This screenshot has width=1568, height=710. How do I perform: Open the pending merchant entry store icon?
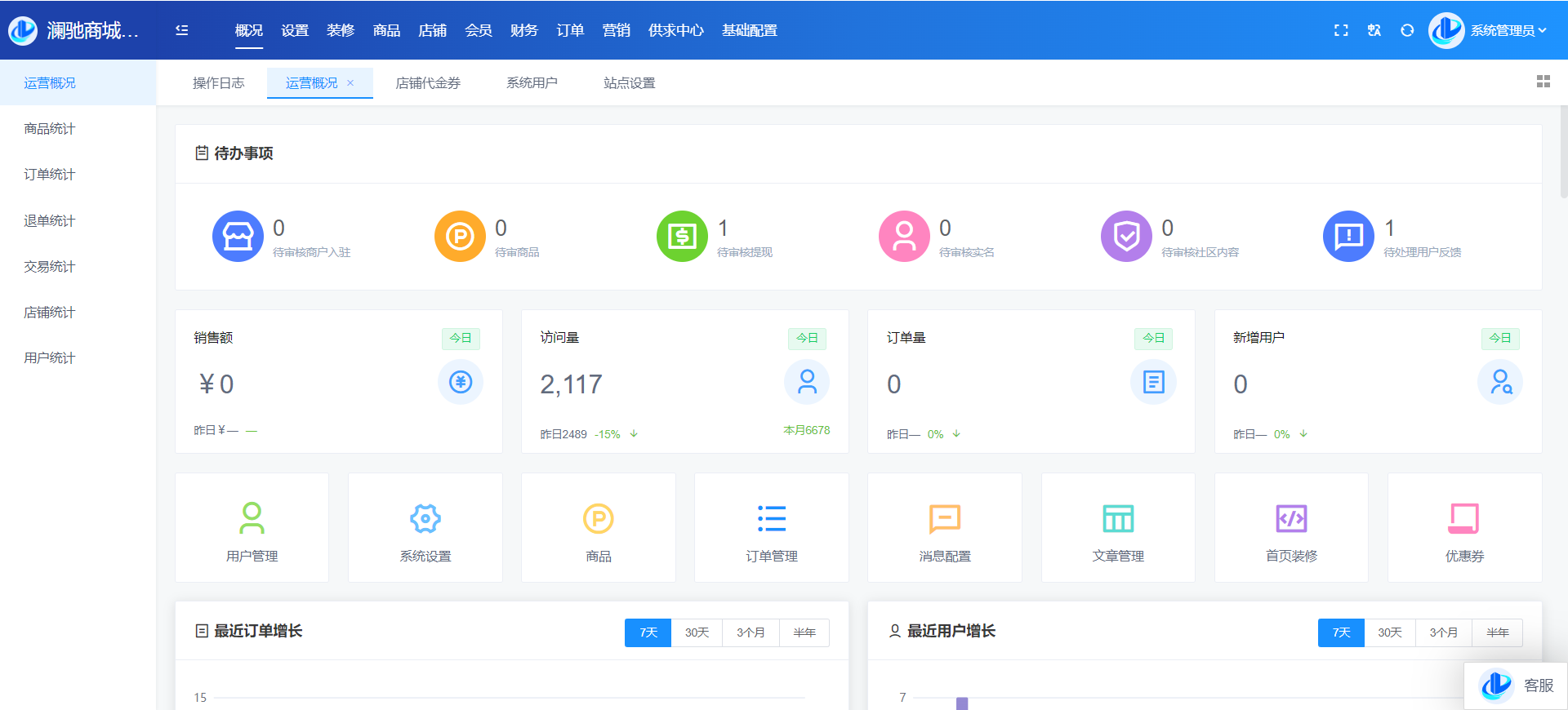238,237
